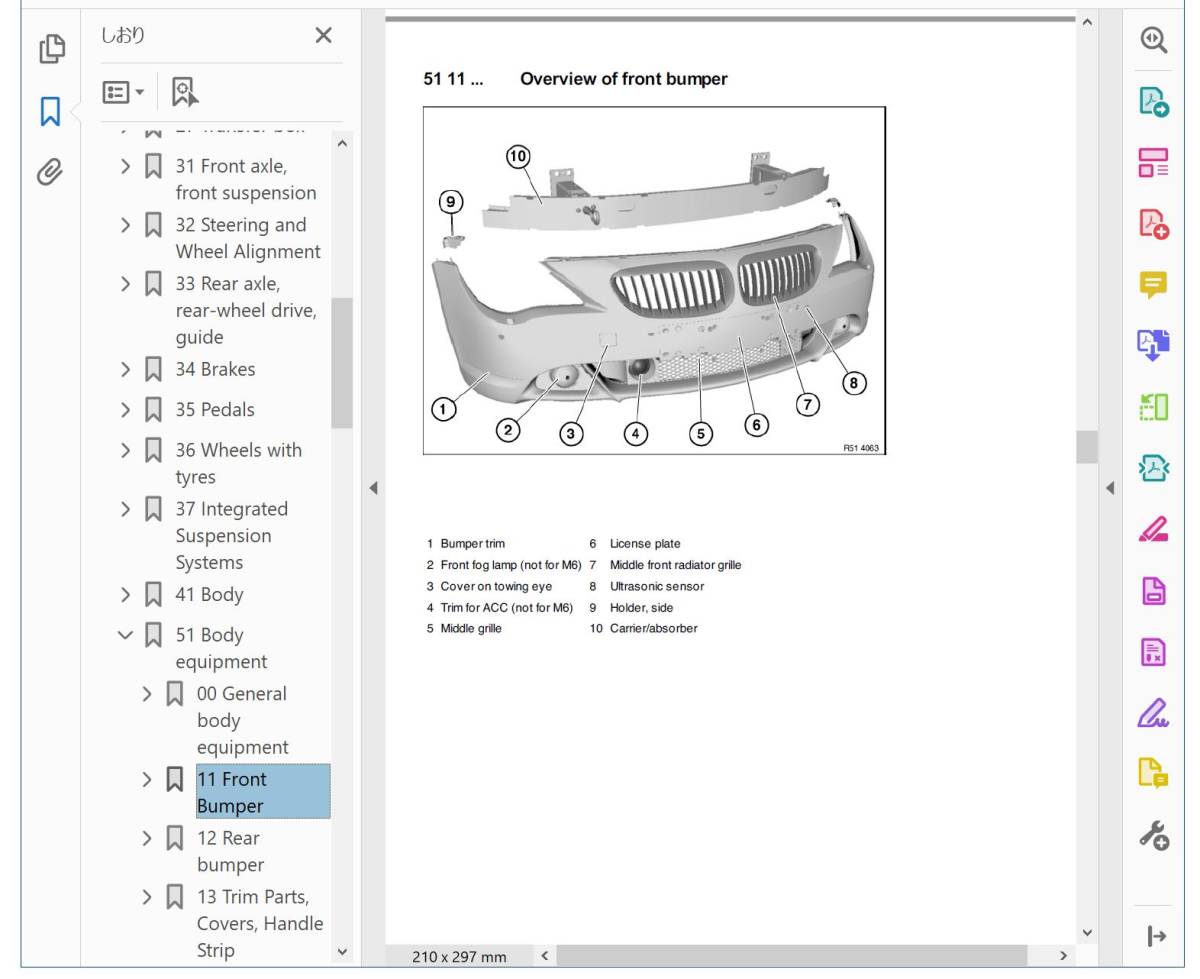Expand the 12 Rear bumper bookmark
1200x979 pixels.
147,837
